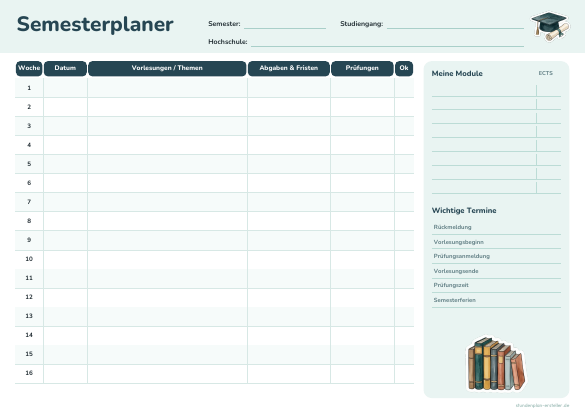
Task: Click the Prüfungszeit date line
Action: click(x=496, y=286)
